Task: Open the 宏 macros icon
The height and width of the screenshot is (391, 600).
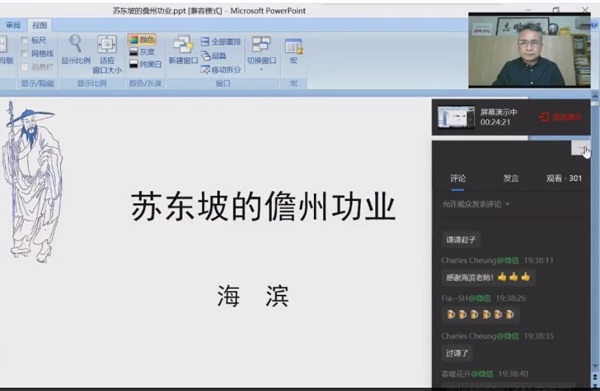Action: tap(293, 46)
